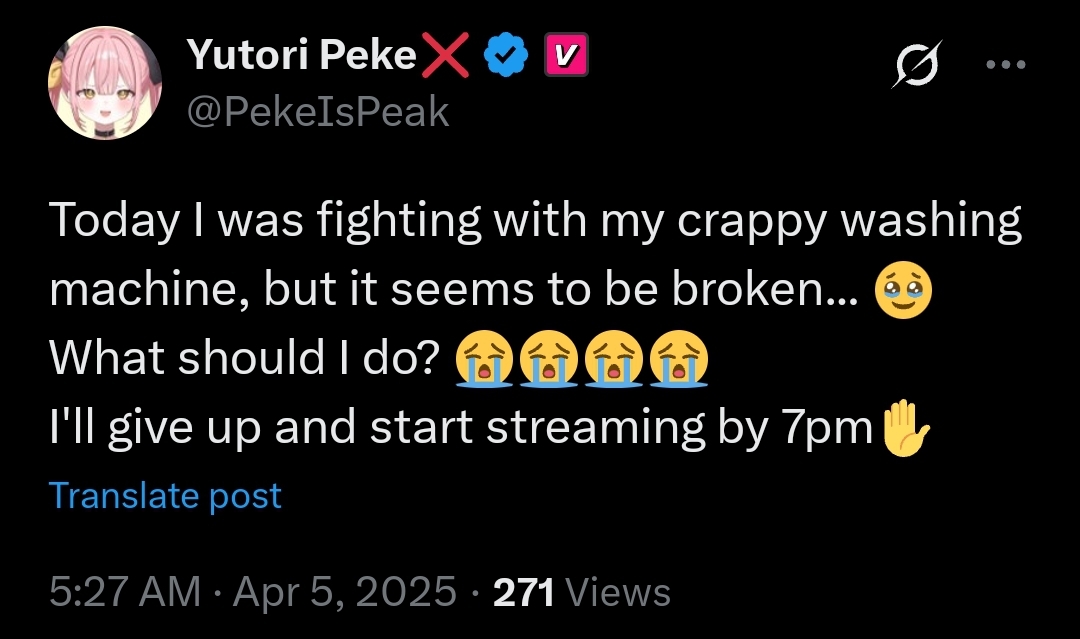The image size is (1080, 639).
Task: Click the last loudly crying emoji
Action: (x=680, y=358)
